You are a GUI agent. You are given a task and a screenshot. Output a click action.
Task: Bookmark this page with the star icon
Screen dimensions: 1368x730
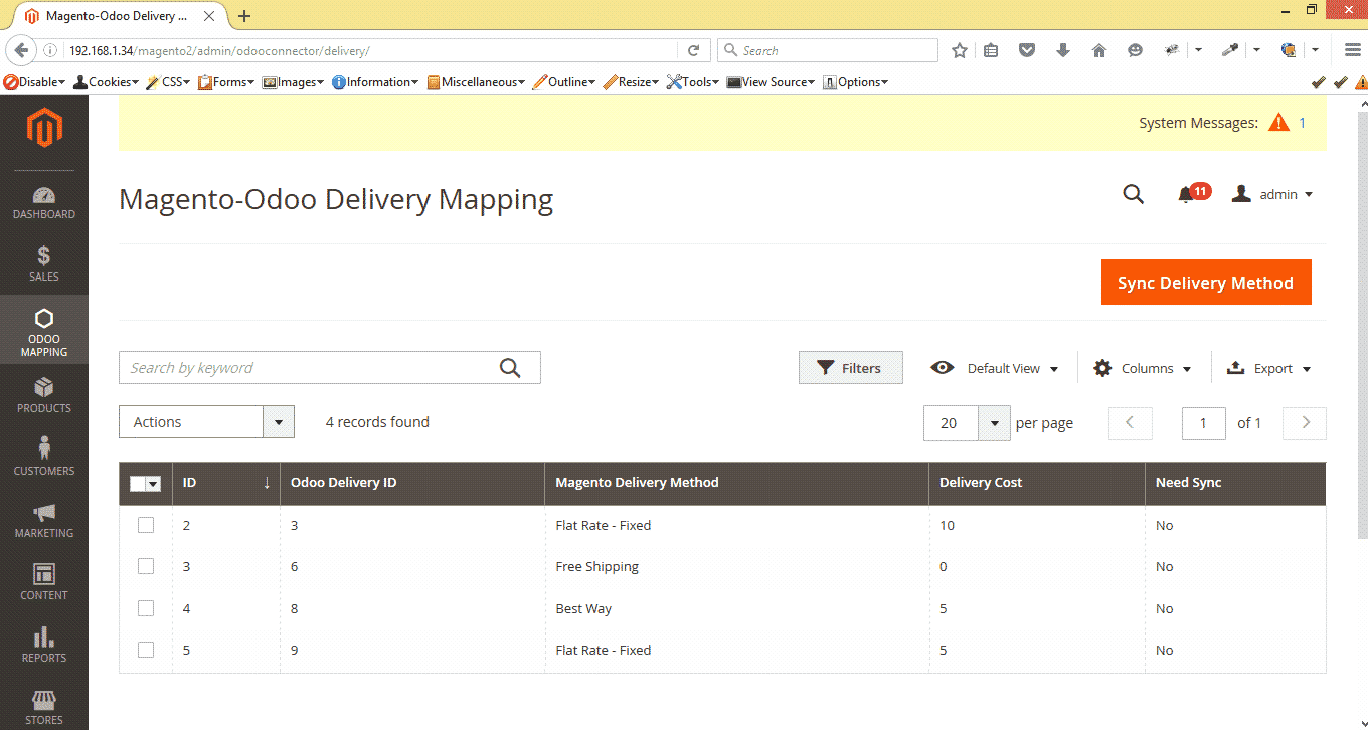coord(960,50)
